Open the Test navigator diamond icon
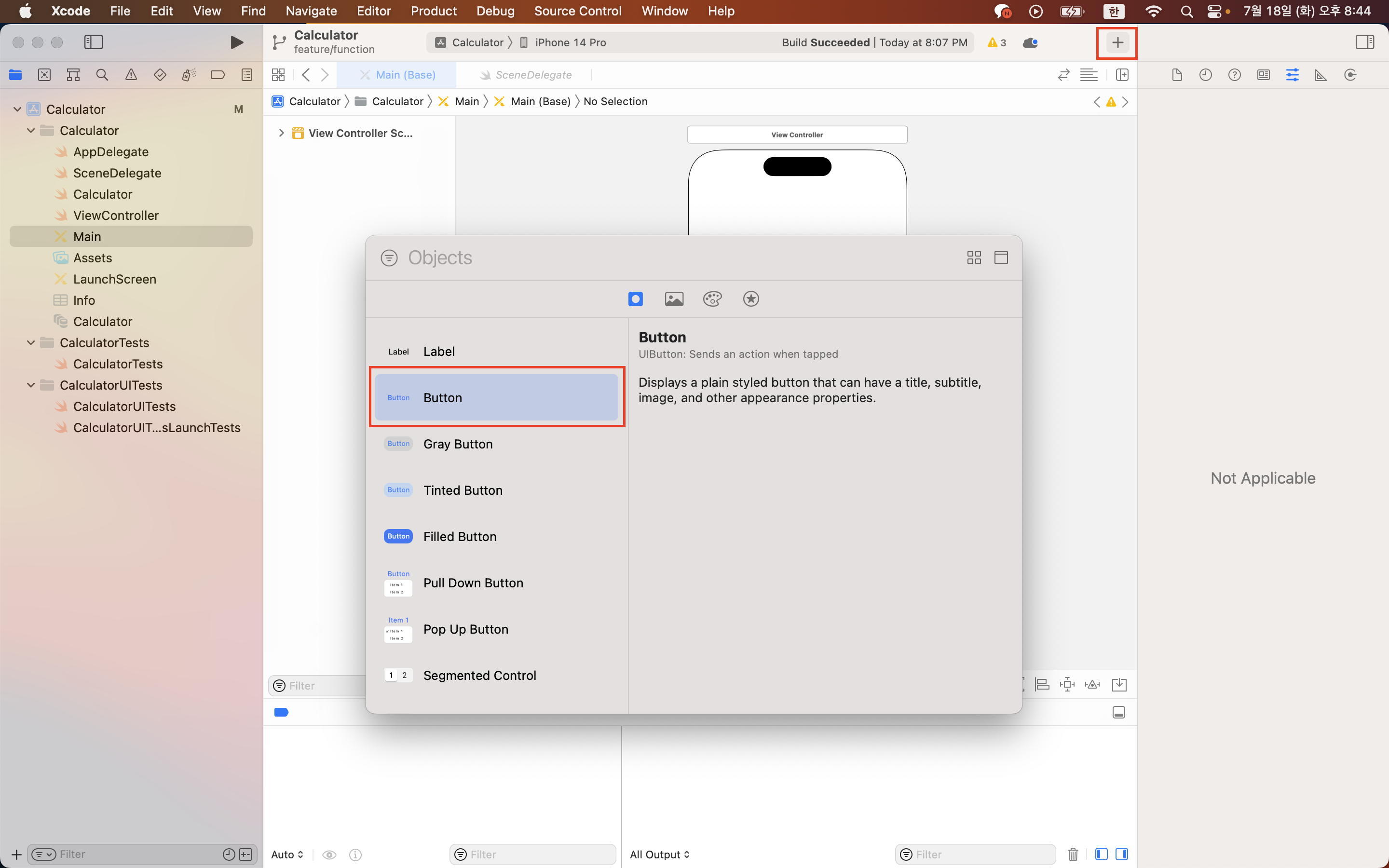This screenshot has height=868, width=1389. (160, 75)
